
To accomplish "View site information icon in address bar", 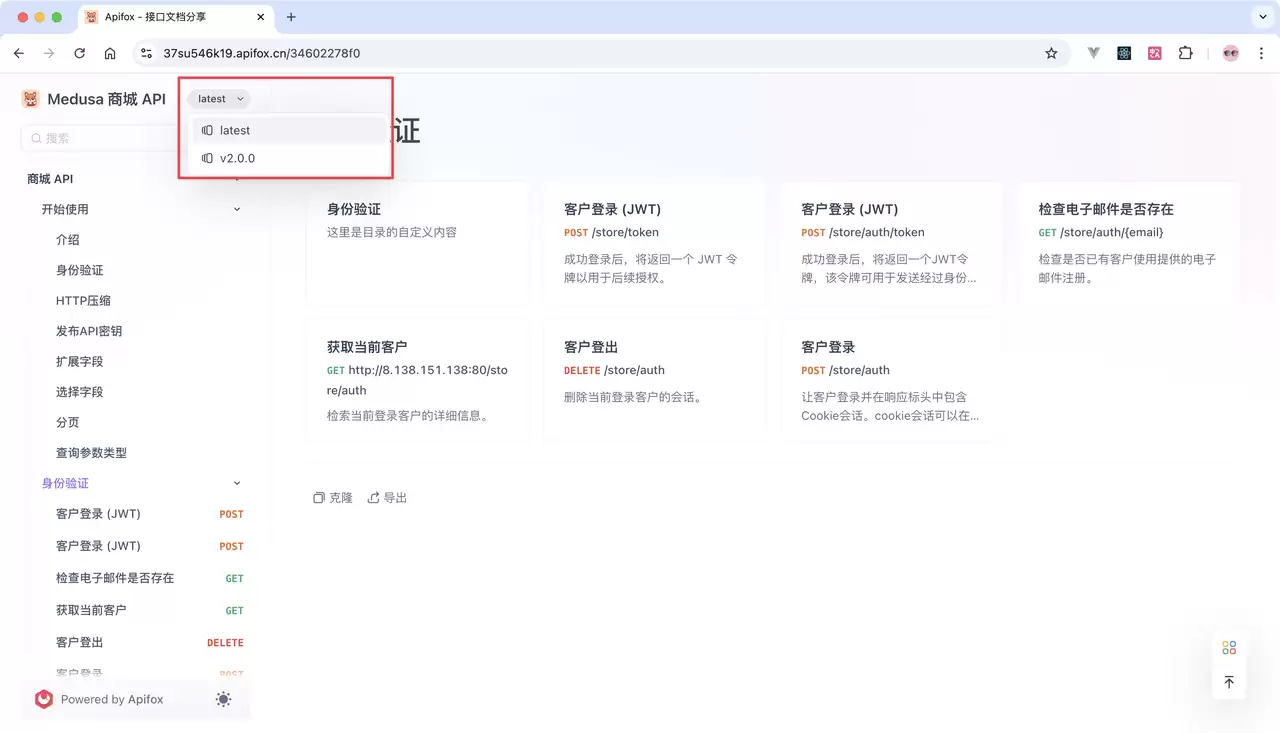I will pyautogui.click(x=146, y=53).
